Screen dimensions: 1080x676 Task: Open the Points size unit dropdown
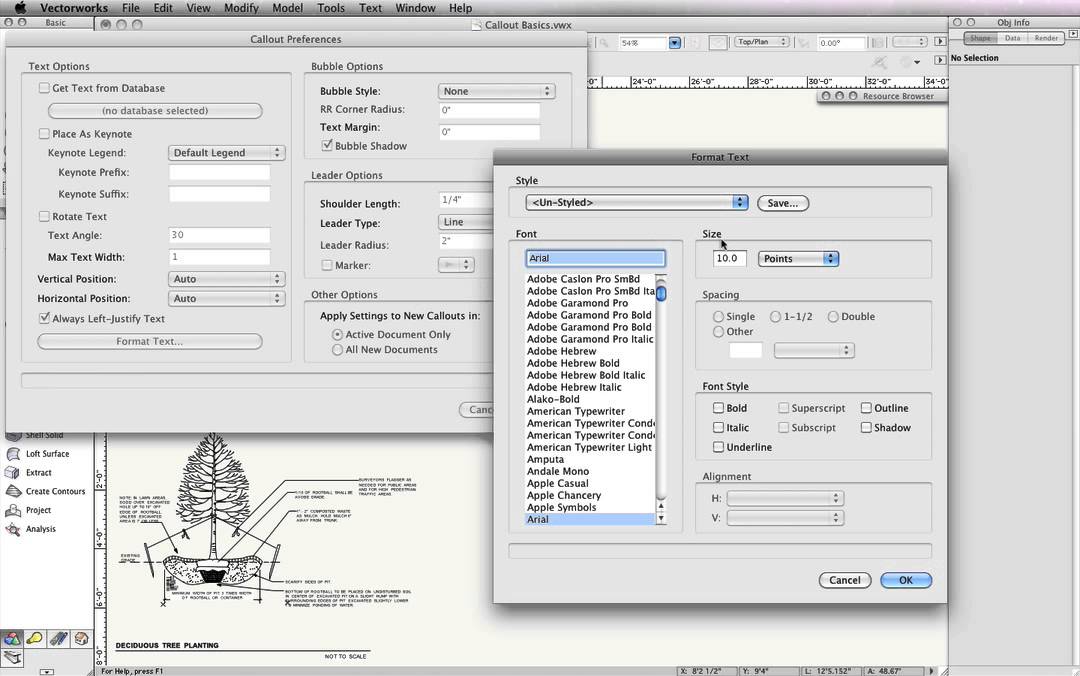pos(798,258)
